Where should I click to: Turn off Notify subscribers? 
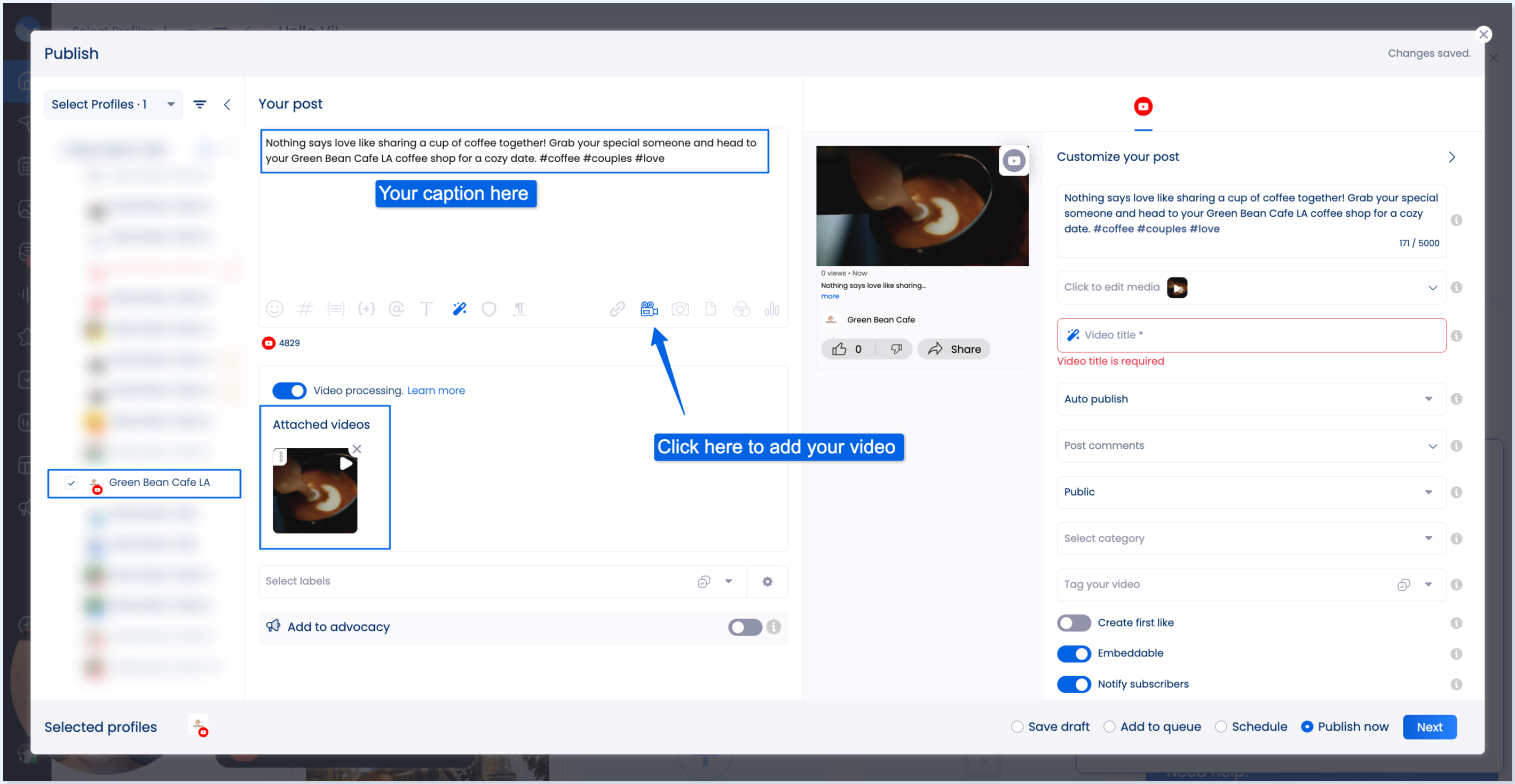pos(1074,684)
